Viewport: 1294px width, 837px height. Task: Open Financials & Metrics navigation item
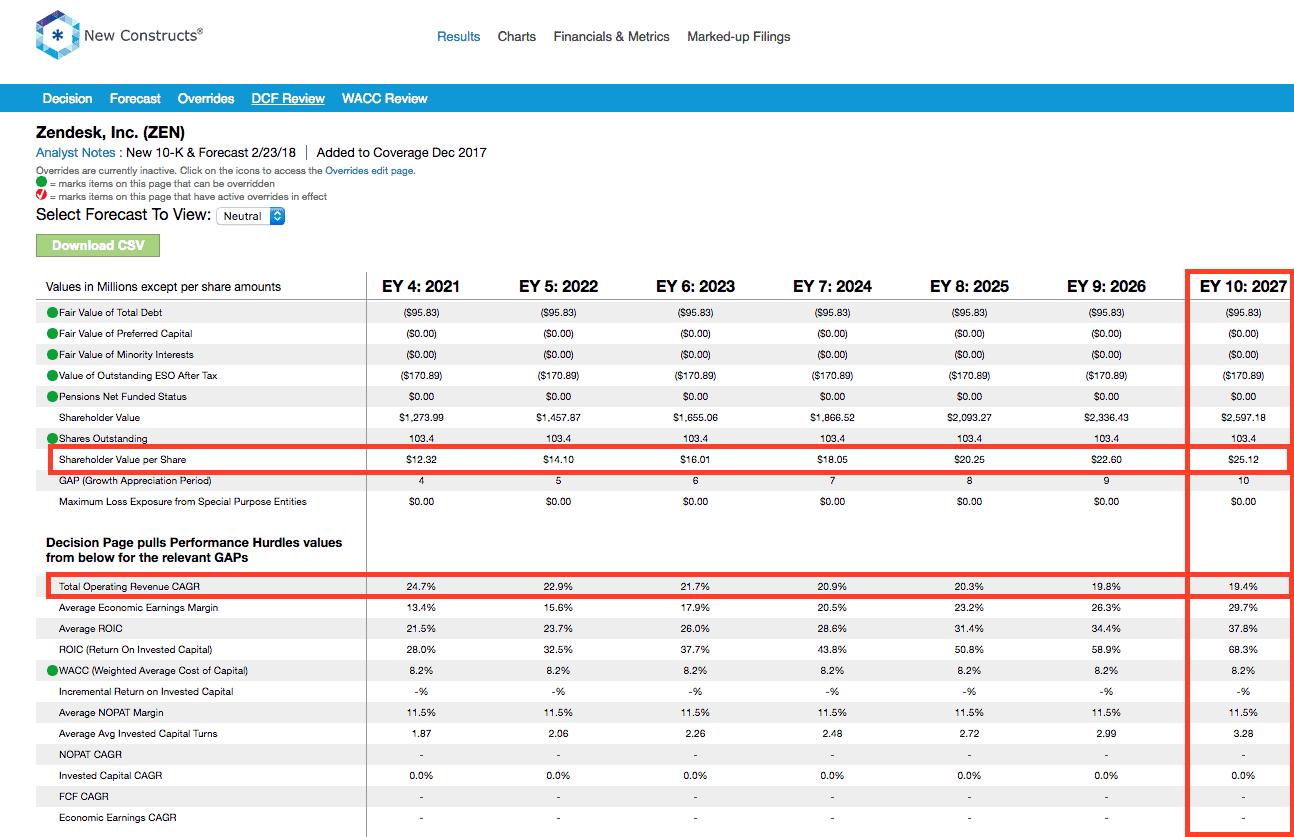click(612, 37)
